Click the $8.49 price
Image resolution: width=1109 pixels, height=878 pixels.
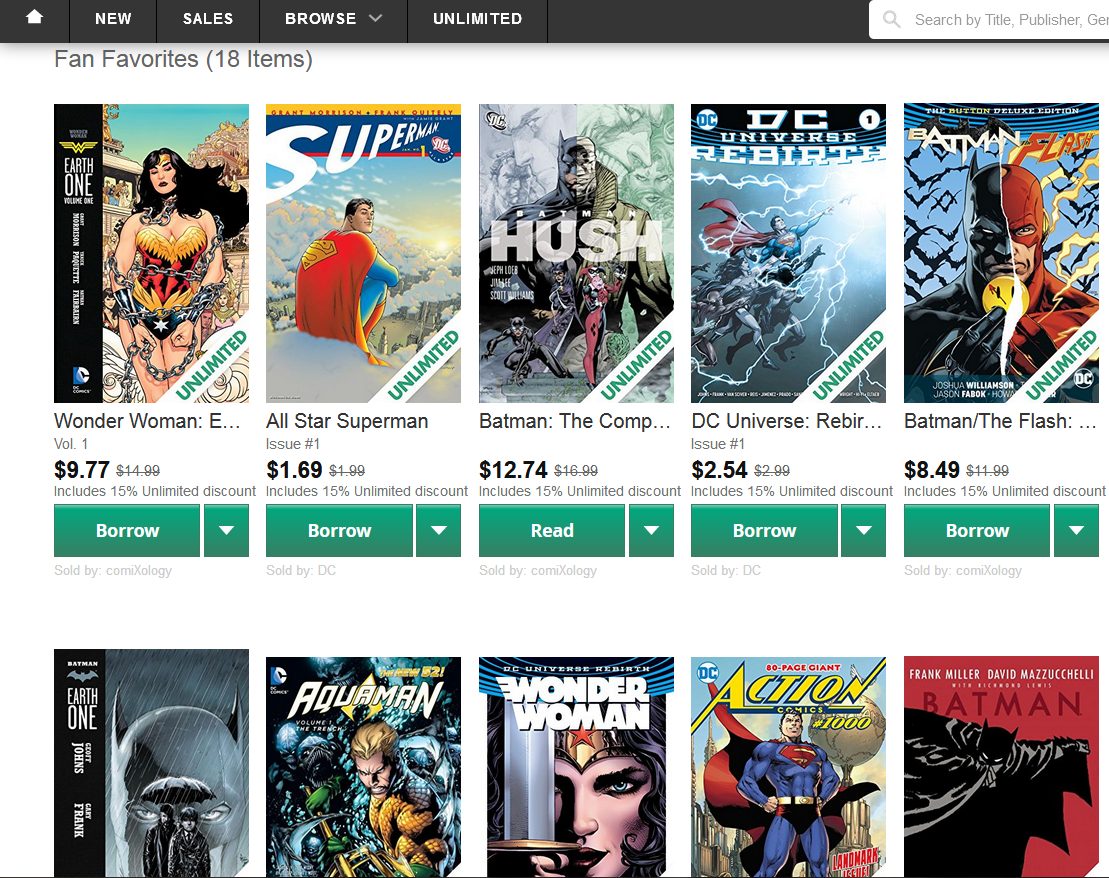pos(932,470)
